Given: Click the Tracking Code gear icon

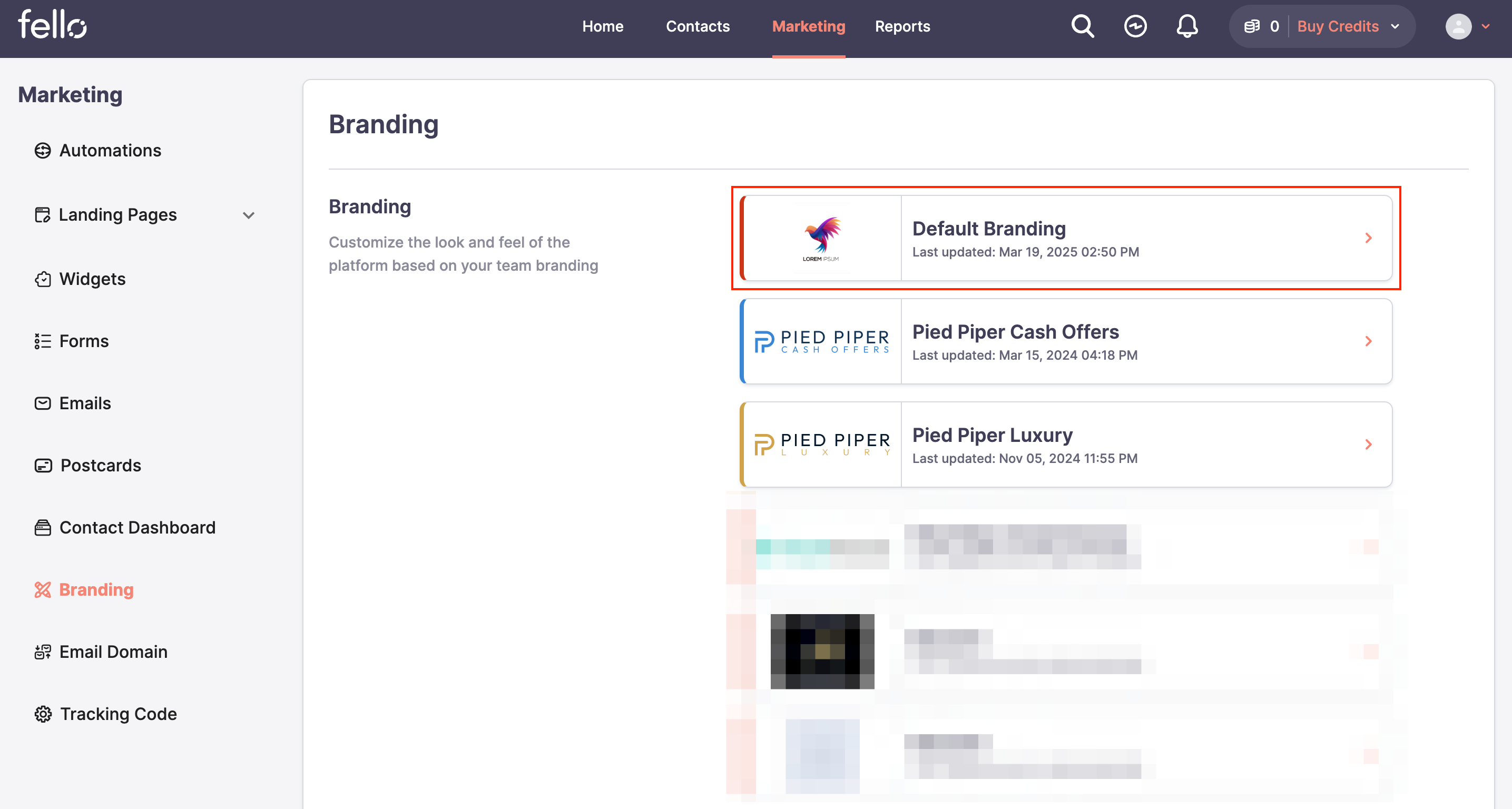Looking at the screenshot, I should [x=43, y=715].
